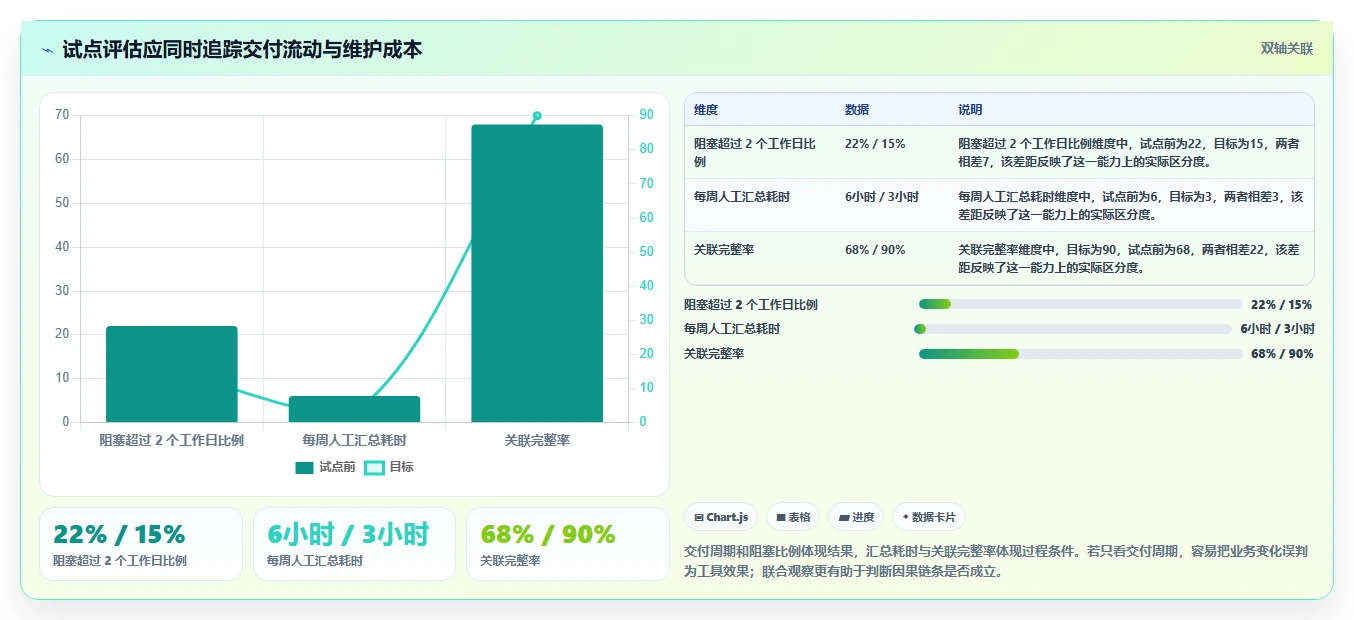Click the 6小时 / 3小时 value in table
The image size is (1354, 620).
tap(882, 197)
